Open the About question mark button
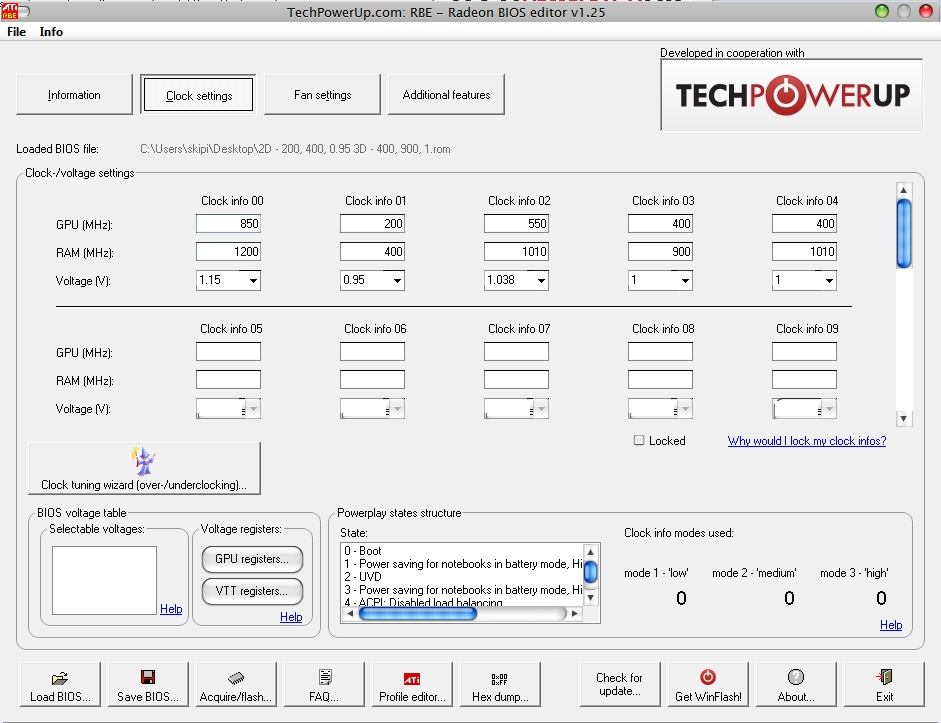 click(x=796, y=685)
